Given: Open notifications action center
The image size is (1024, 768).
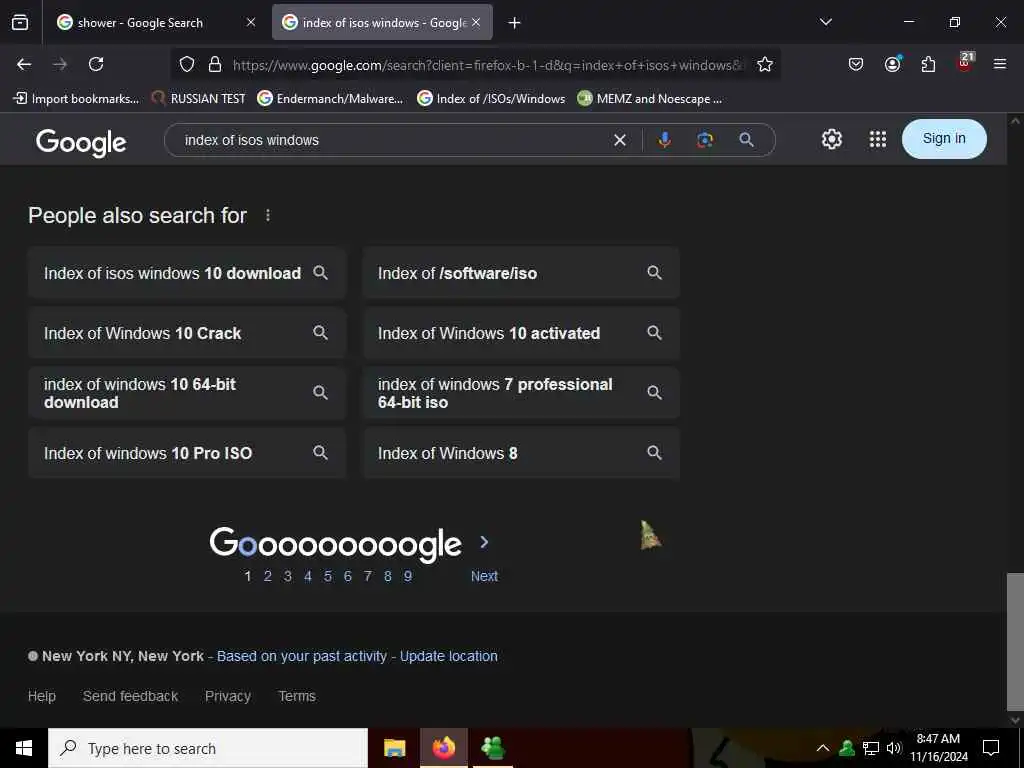Looking at the screenshot, I should click(991, 748).
